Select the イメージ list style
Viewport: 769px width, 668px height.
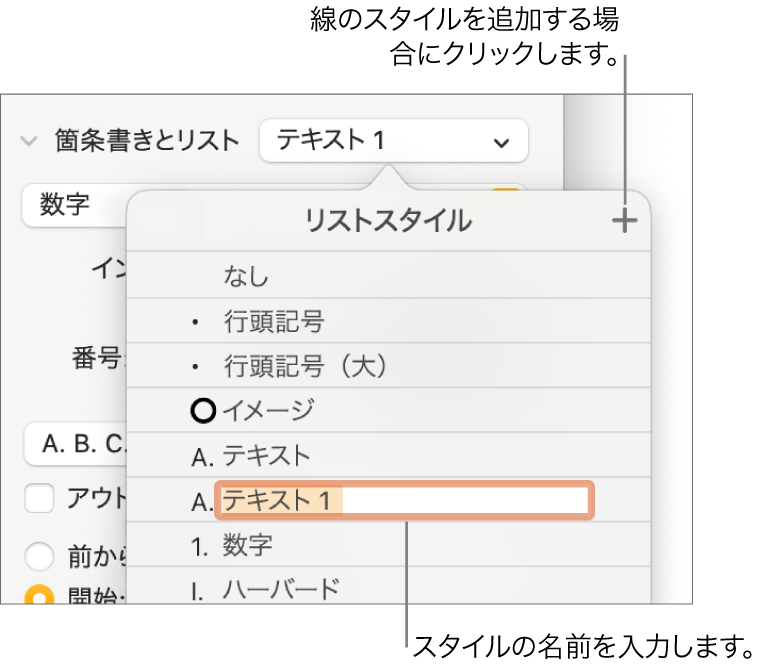tap(388, 411)
